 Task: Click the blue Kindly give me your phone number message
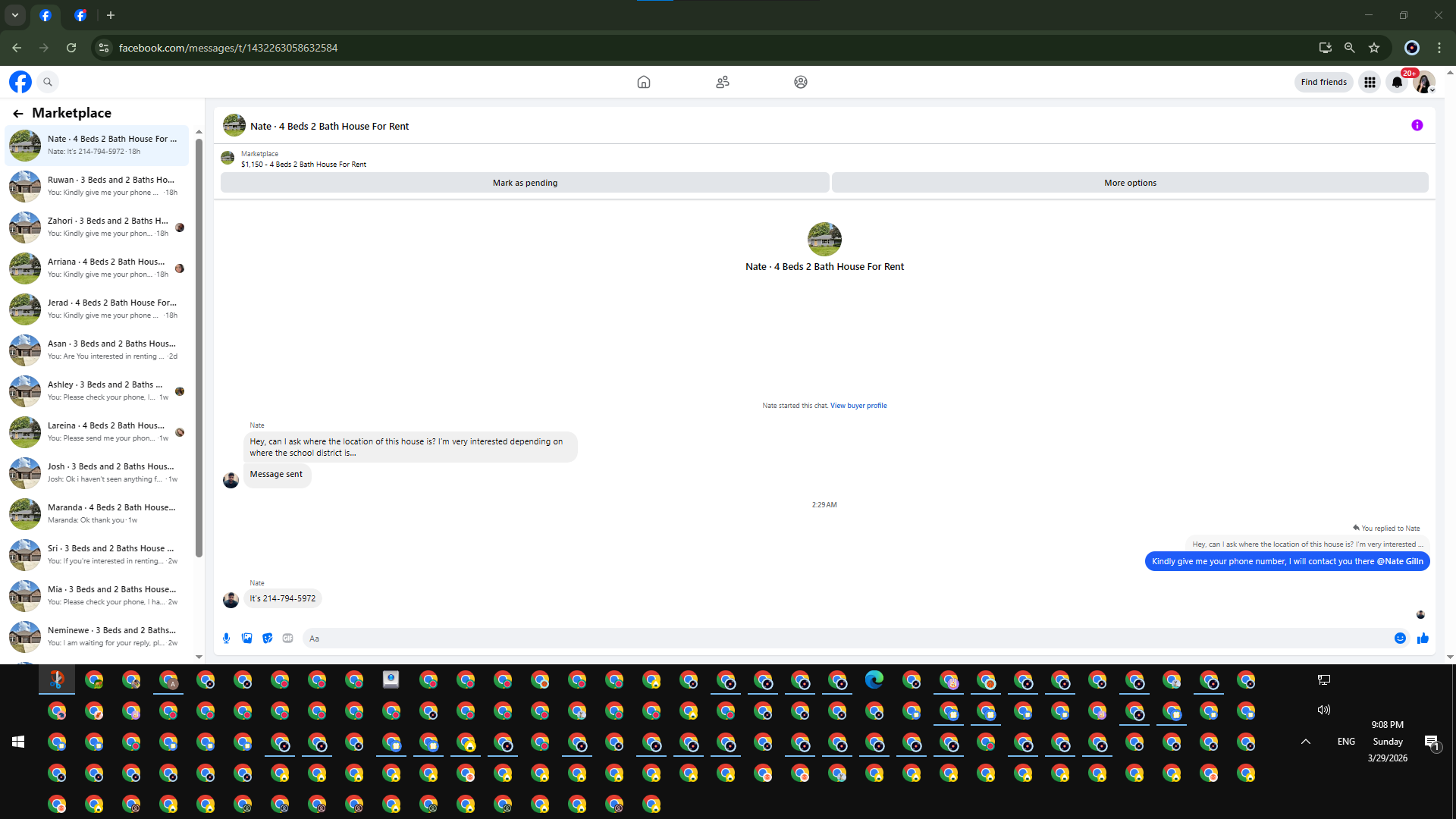click(x=1287, y=562)
